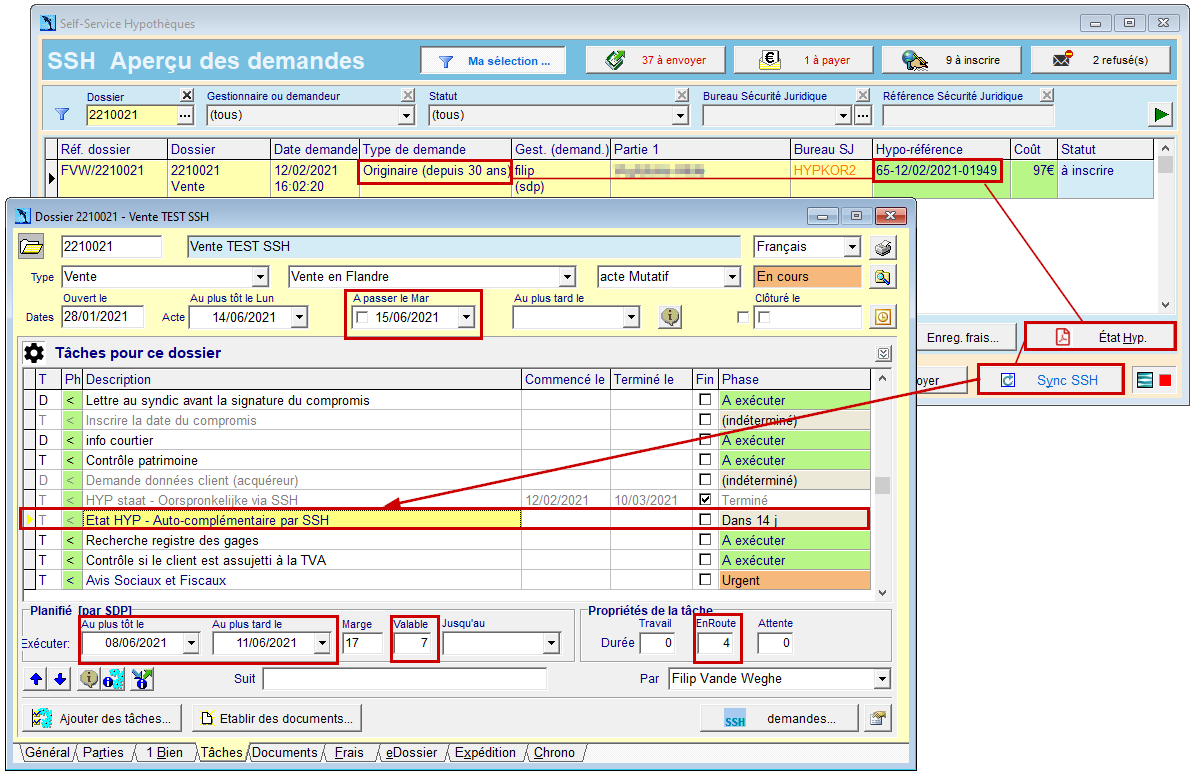The width and height of the screenshot is (1196, 776).
Task: Clear the Bureau Sécurité Juridique filter X
Action: tap(863, 95)
